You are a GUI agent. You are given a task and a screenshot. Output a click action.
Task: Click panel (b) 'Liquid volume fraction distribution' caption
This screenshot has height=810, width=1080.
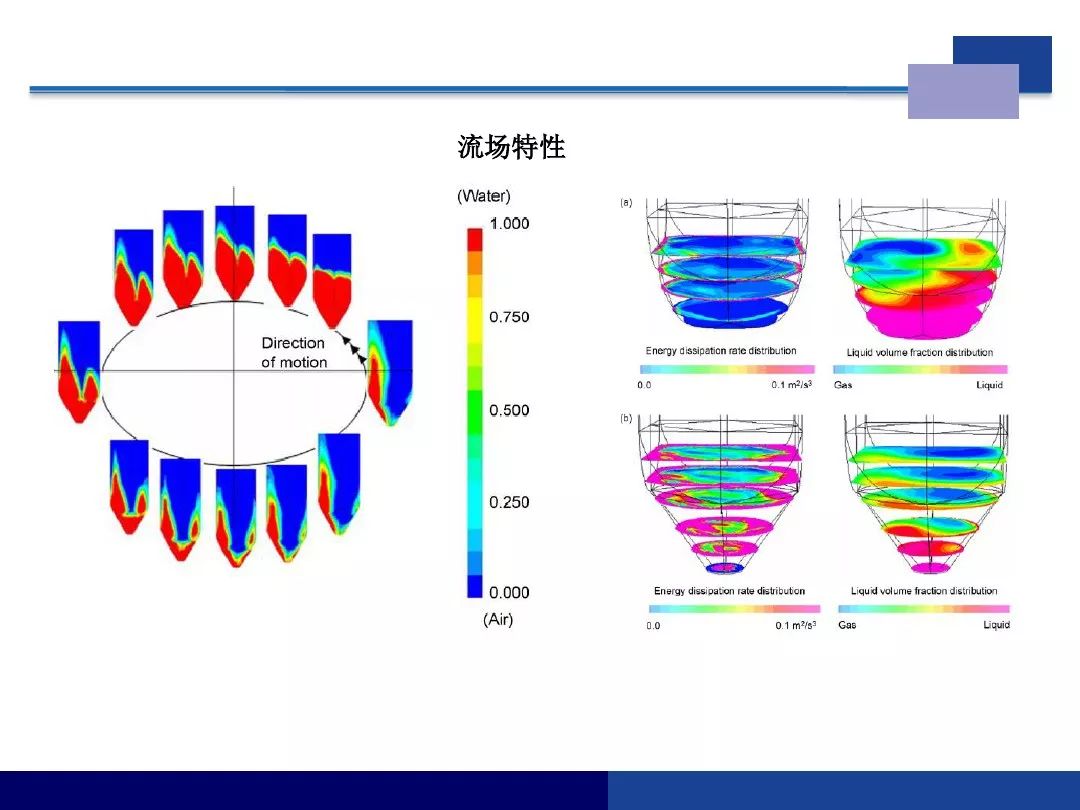924,591
